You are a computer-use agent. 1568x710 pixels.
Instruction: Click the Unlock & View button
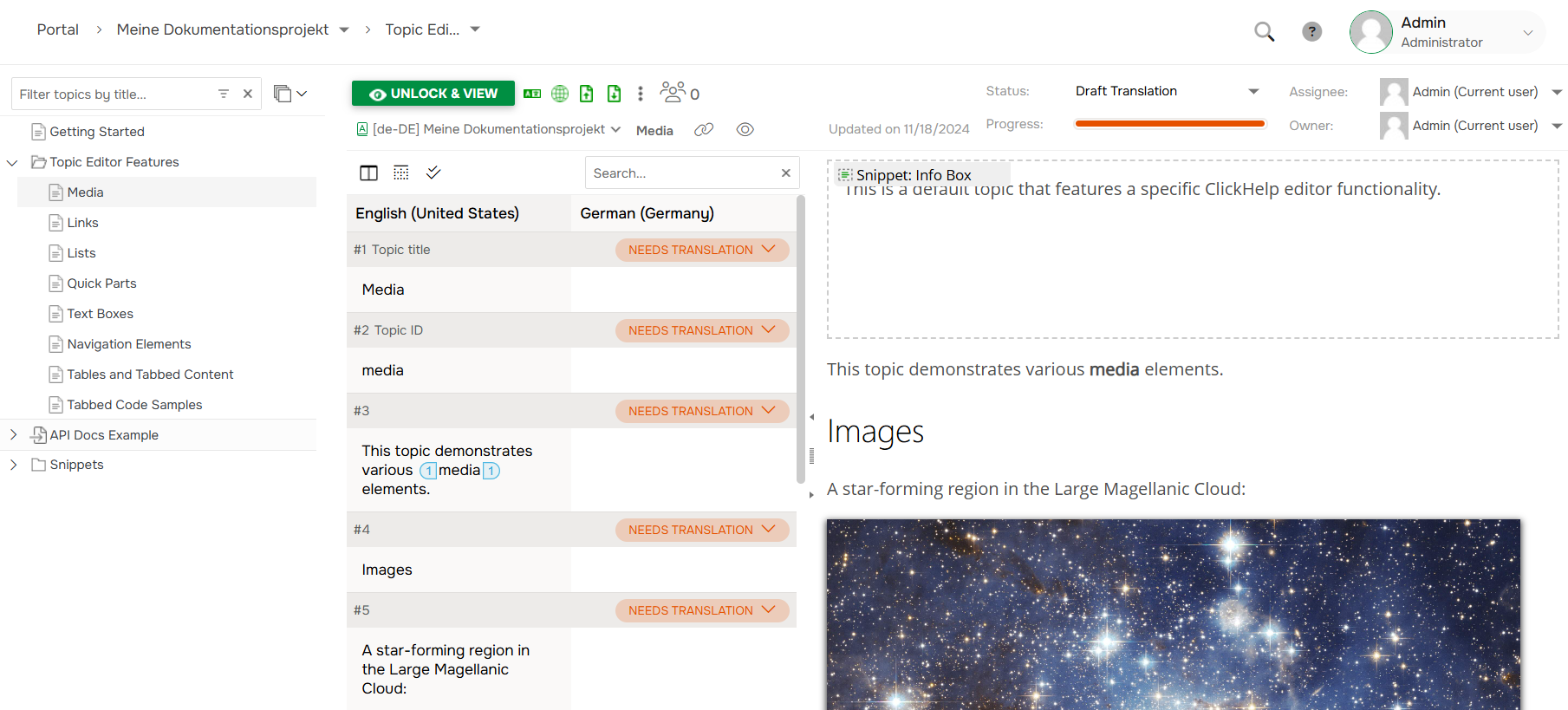(x=433, y=94)
